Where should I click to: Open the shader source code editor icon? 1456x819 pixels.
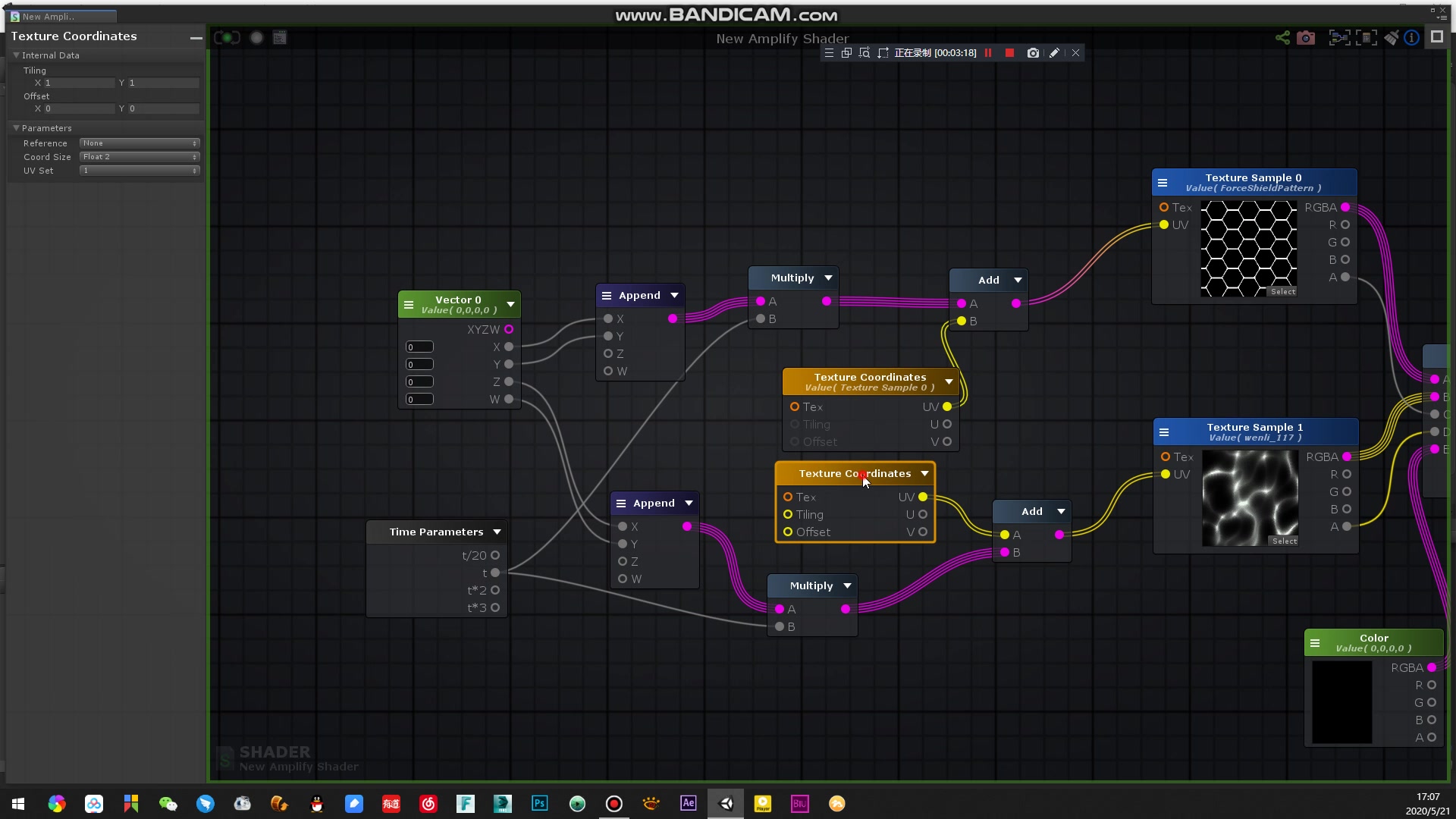[280, 38]
